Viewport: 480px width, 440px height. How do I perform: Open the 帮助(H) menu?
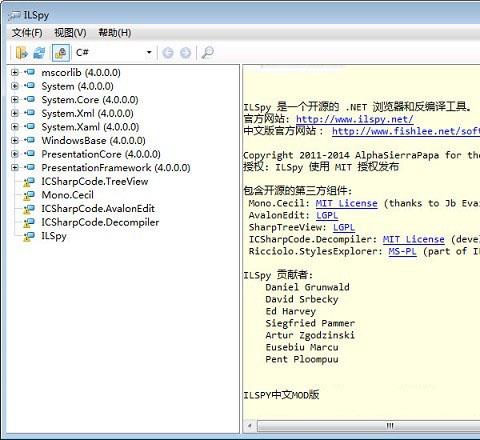(x=114, y=33)
